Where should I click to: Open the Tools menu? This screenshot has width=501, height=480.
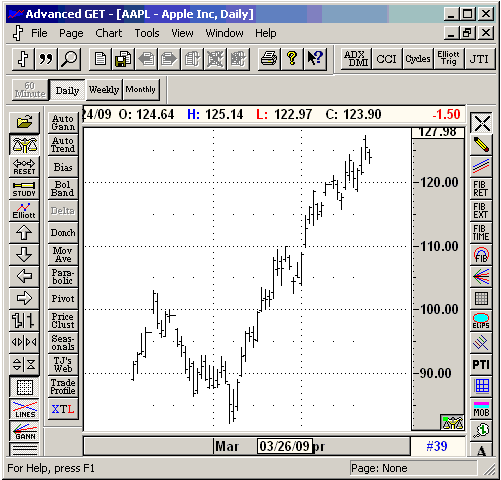[x=147, y=33]
